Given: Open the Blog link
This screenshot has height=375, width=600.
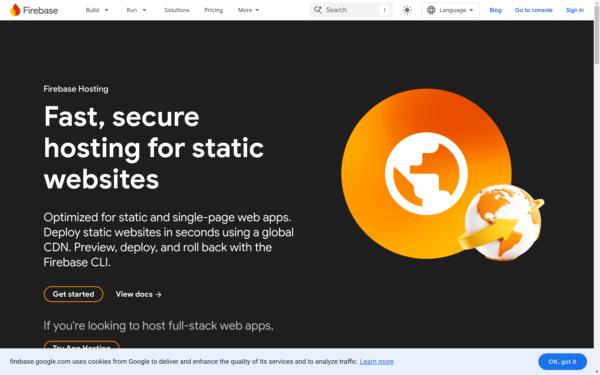Looking at the screenshot, I should tap(495, 10).
